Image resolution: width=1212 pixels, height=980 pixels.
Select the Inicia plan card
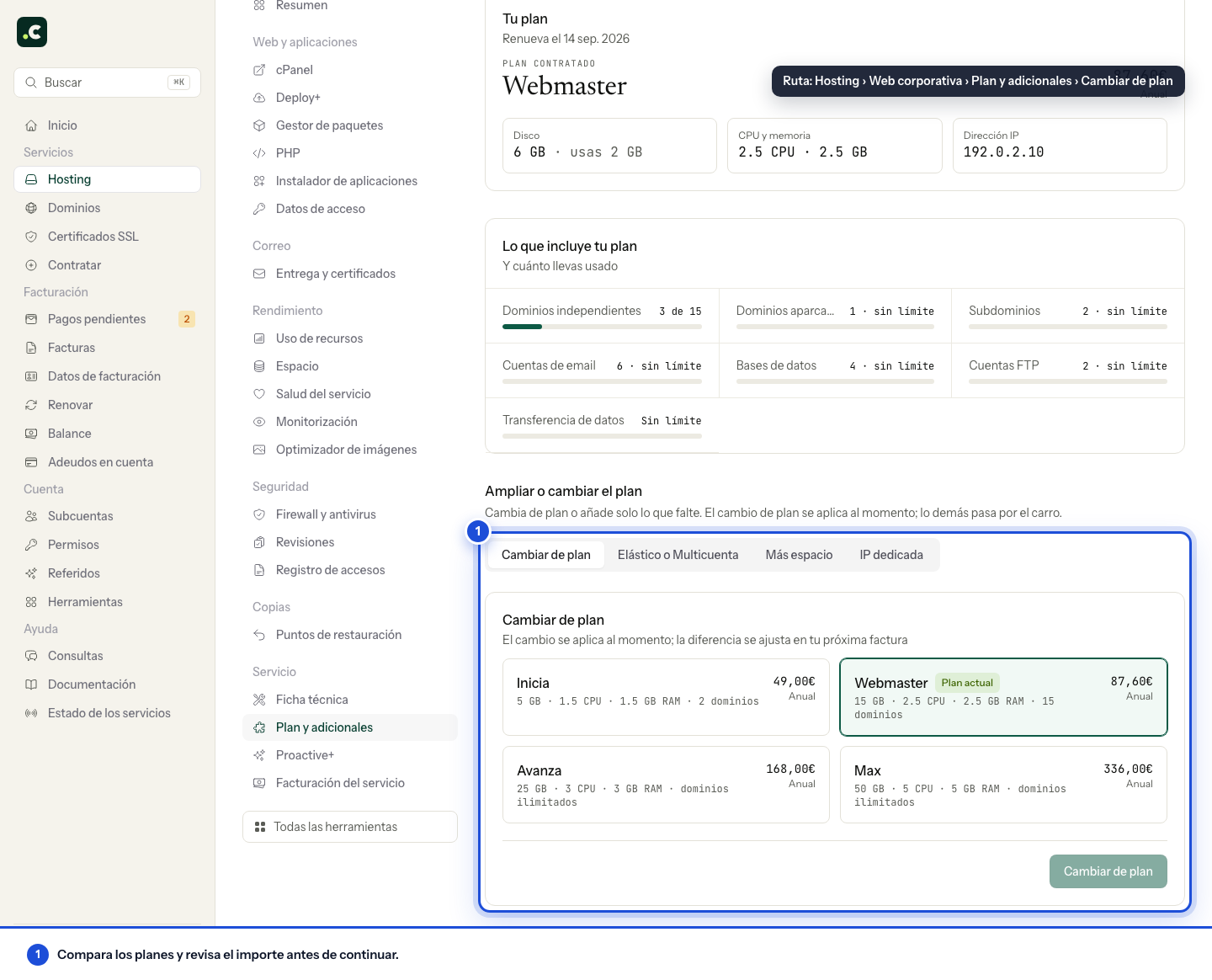click(x=666, y=697)
